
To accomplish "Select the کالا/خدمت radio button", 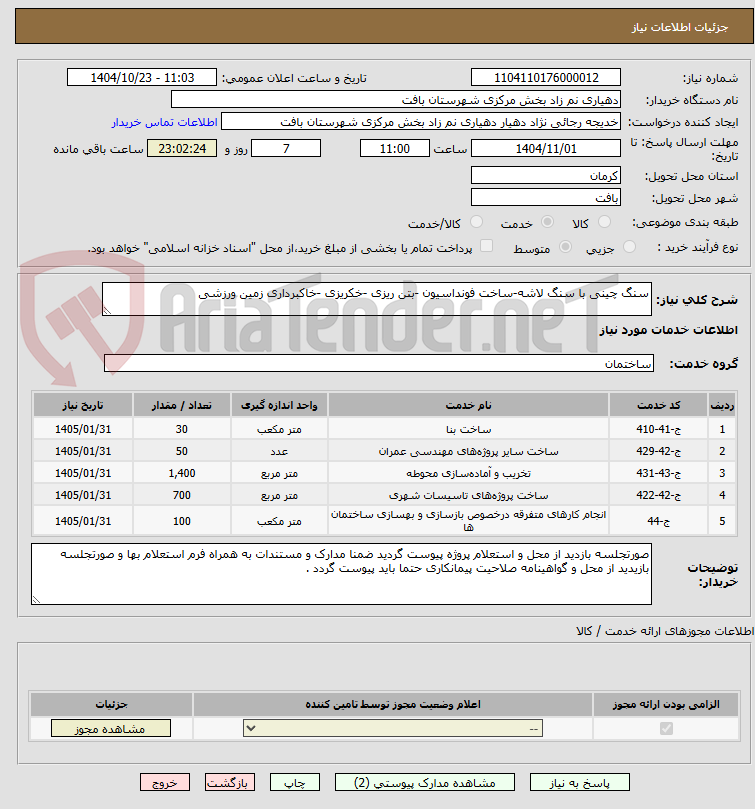I will tap(476, 222).
